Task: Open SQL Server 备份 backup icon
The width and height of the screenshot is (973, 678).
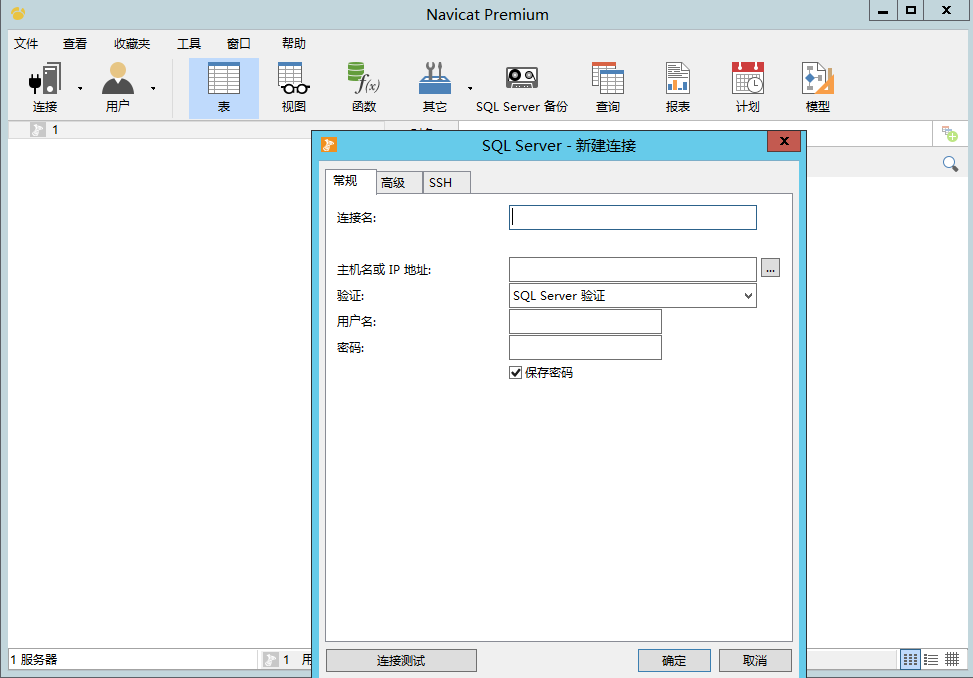Action: pos(521,87)
